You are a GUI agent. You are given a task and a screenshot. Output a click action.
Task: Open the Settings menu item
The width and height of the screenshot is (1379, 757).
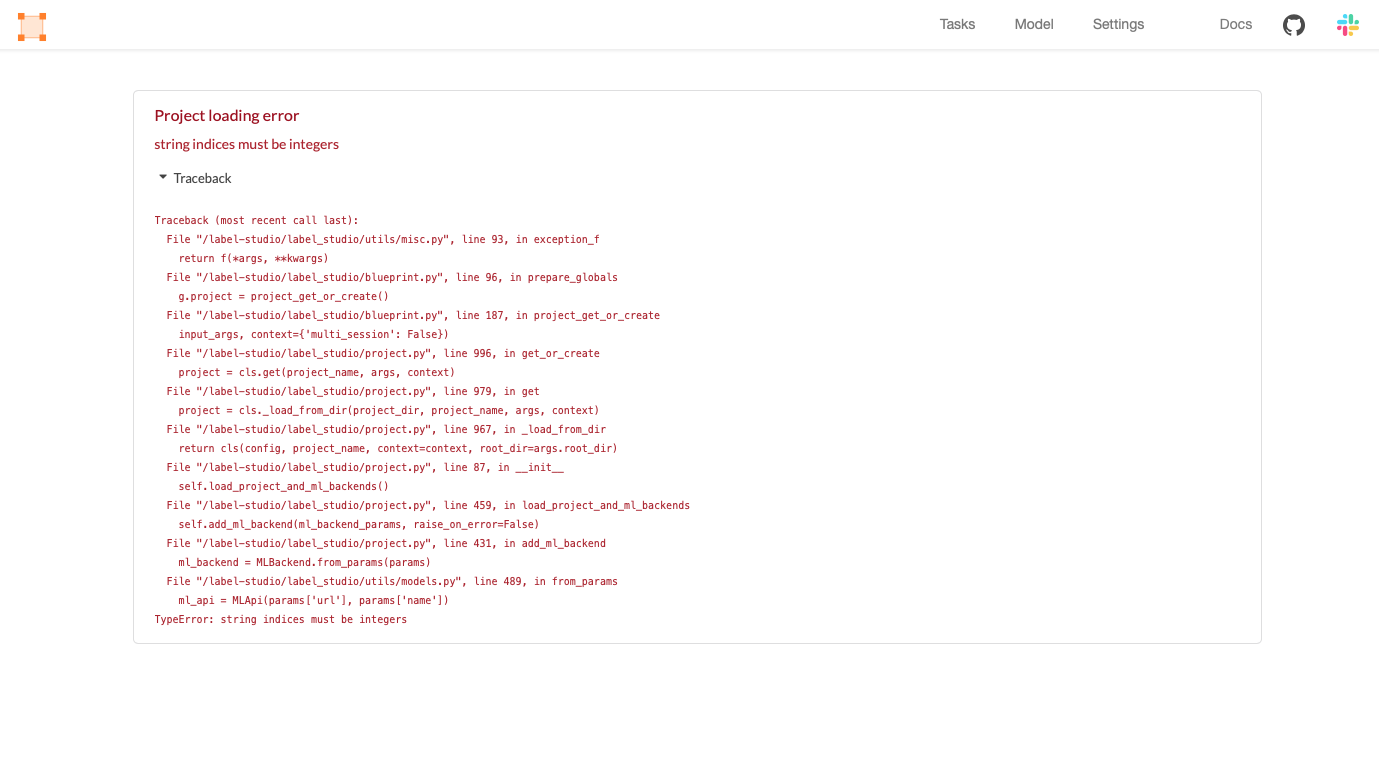click(1117, 24)
